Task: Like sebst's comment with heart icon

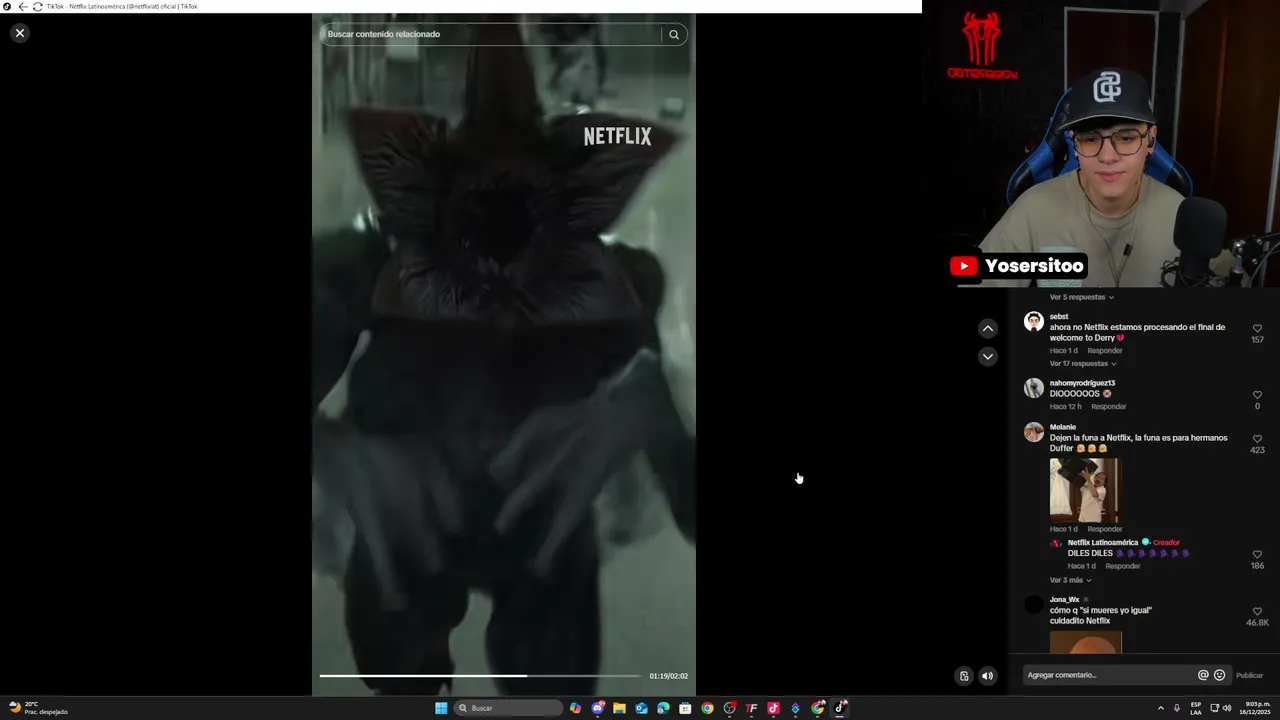Action: tap(1257, 328)
